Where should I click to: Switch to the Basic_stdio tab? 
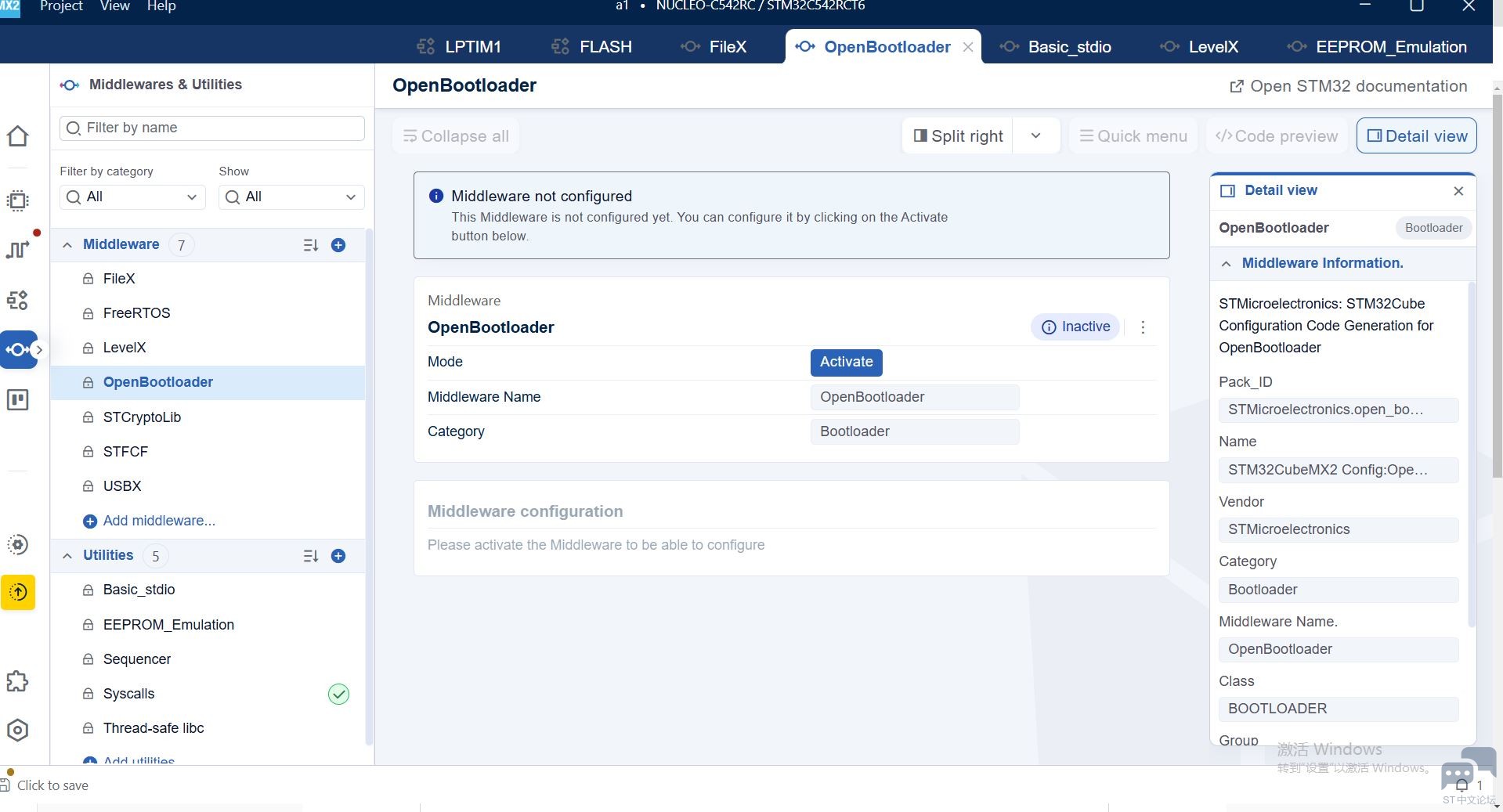tap(1056, 47)
